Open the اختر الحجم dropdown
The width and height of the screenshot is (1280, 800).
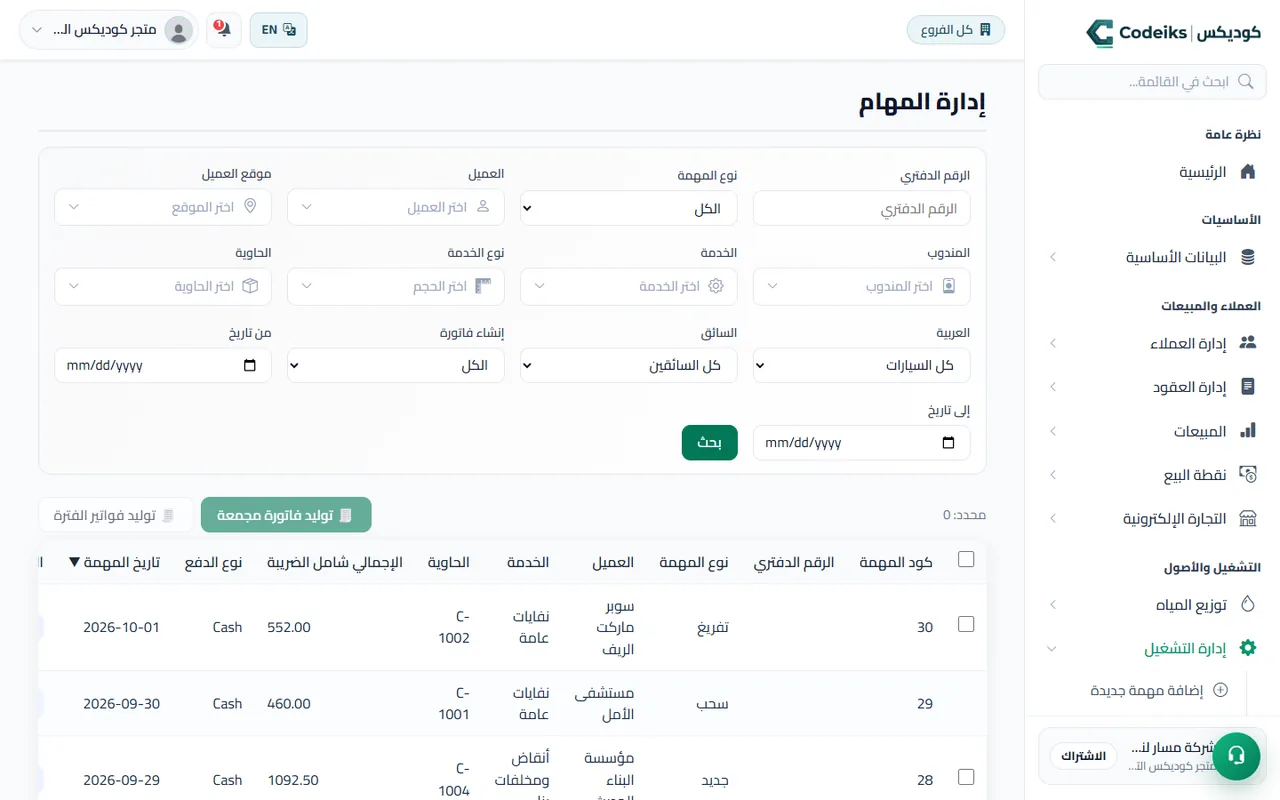(x=396, y=286)
